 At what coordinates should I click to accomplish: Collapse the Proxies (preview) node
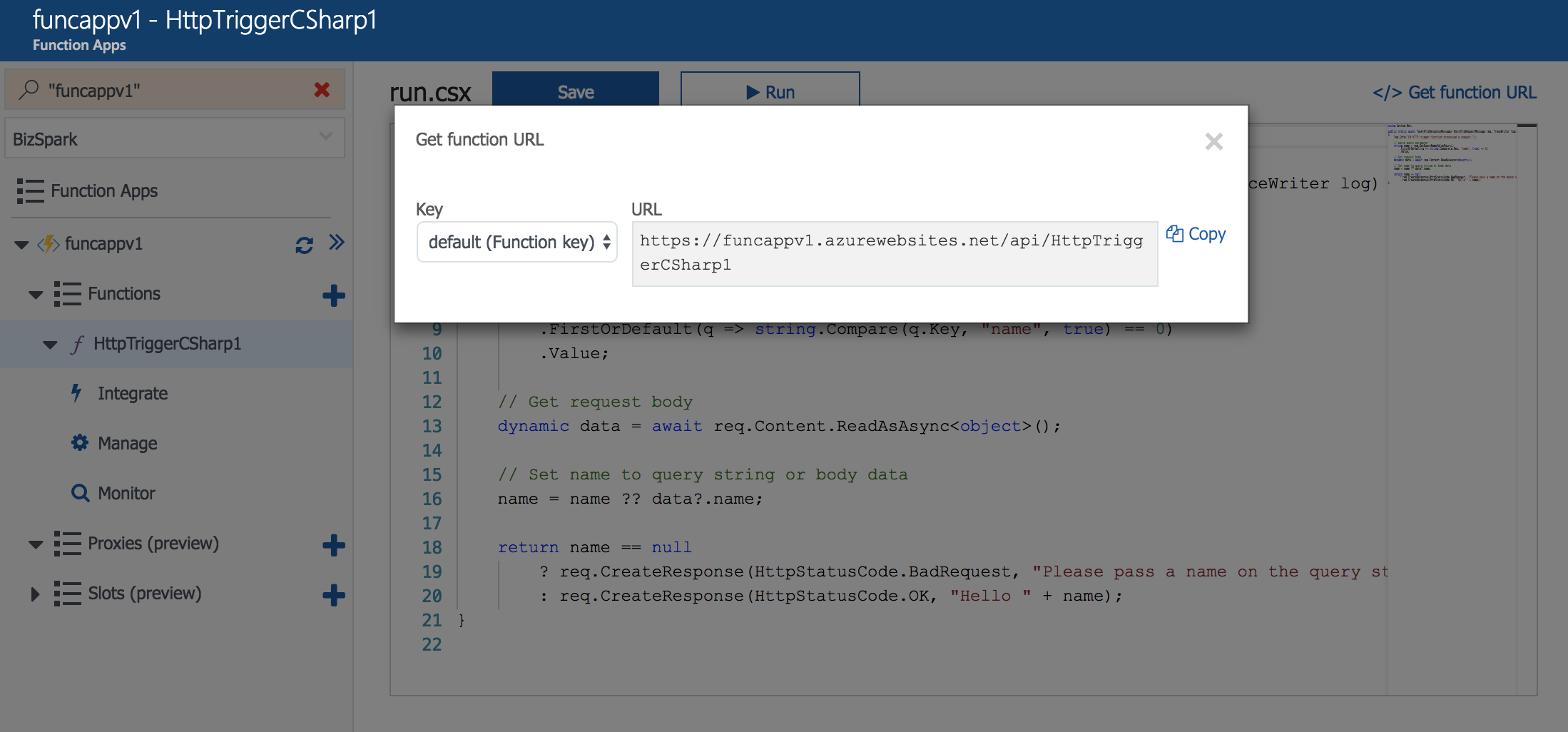pos(36,544)
